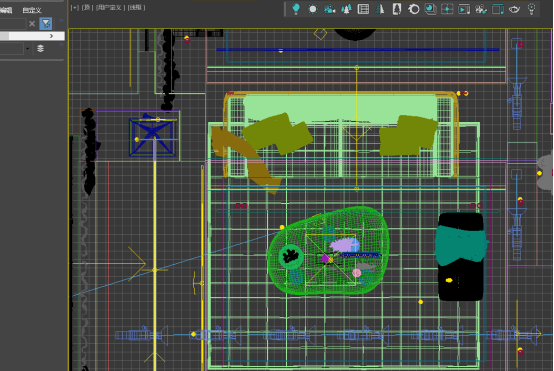Select the blue crossed box object
The height and width of the screenshot is (371, 554).
click(153, 136)
